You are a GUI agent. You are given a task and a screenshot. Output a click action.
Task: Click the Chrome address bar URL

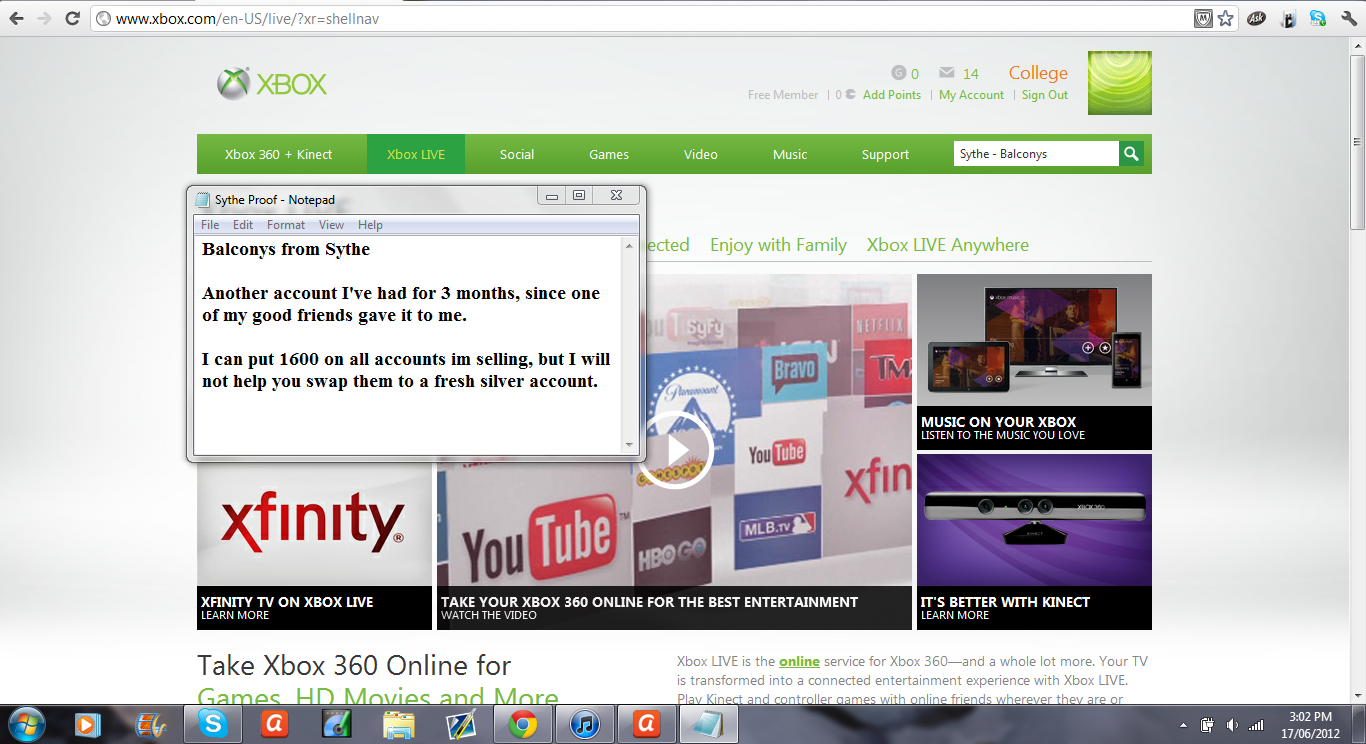coord(248,19)
